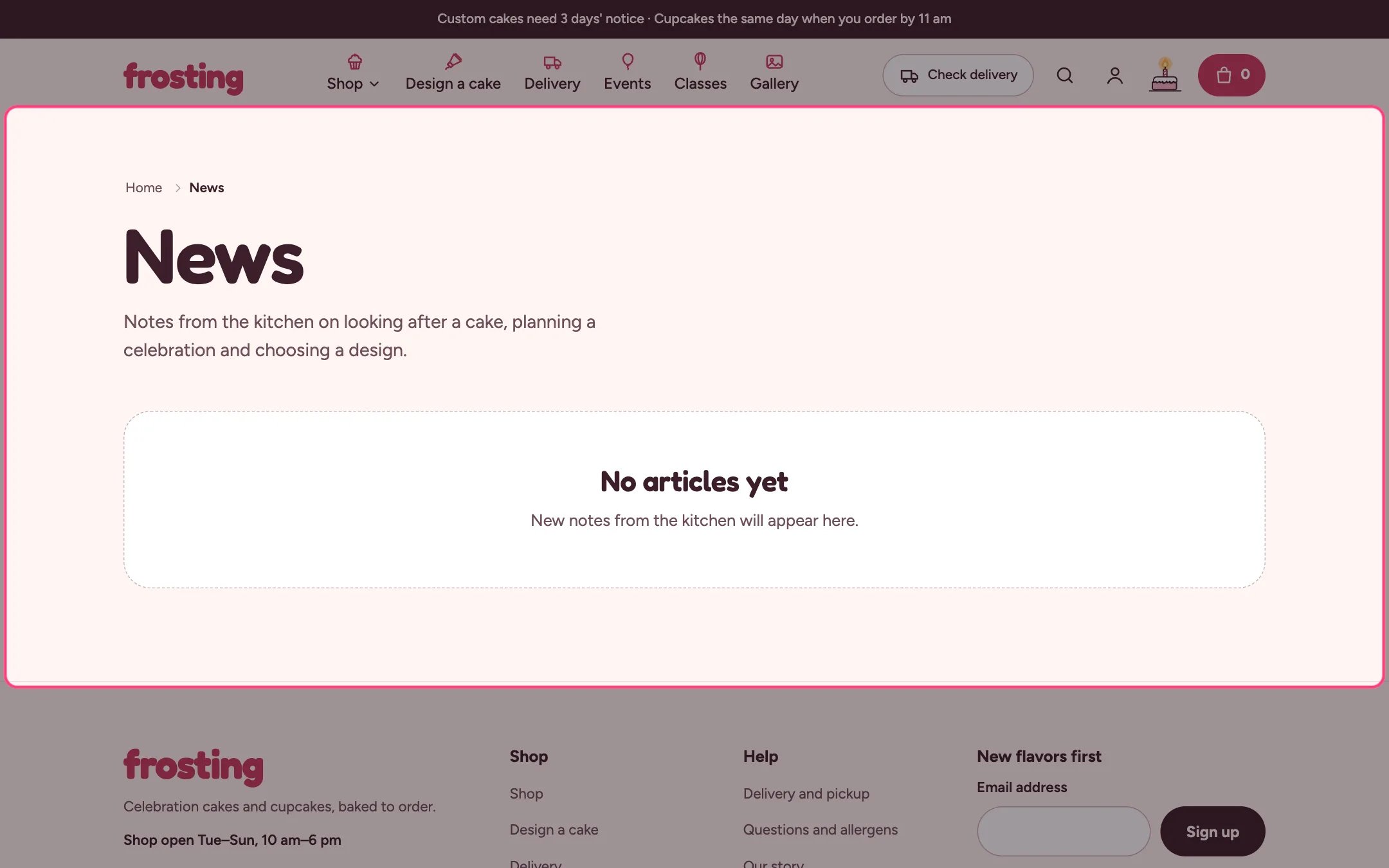The height and width of the screenshot is (868, 1389).
Task: Click the truck icon above Delivery
Action: click(x=552, y=62)
